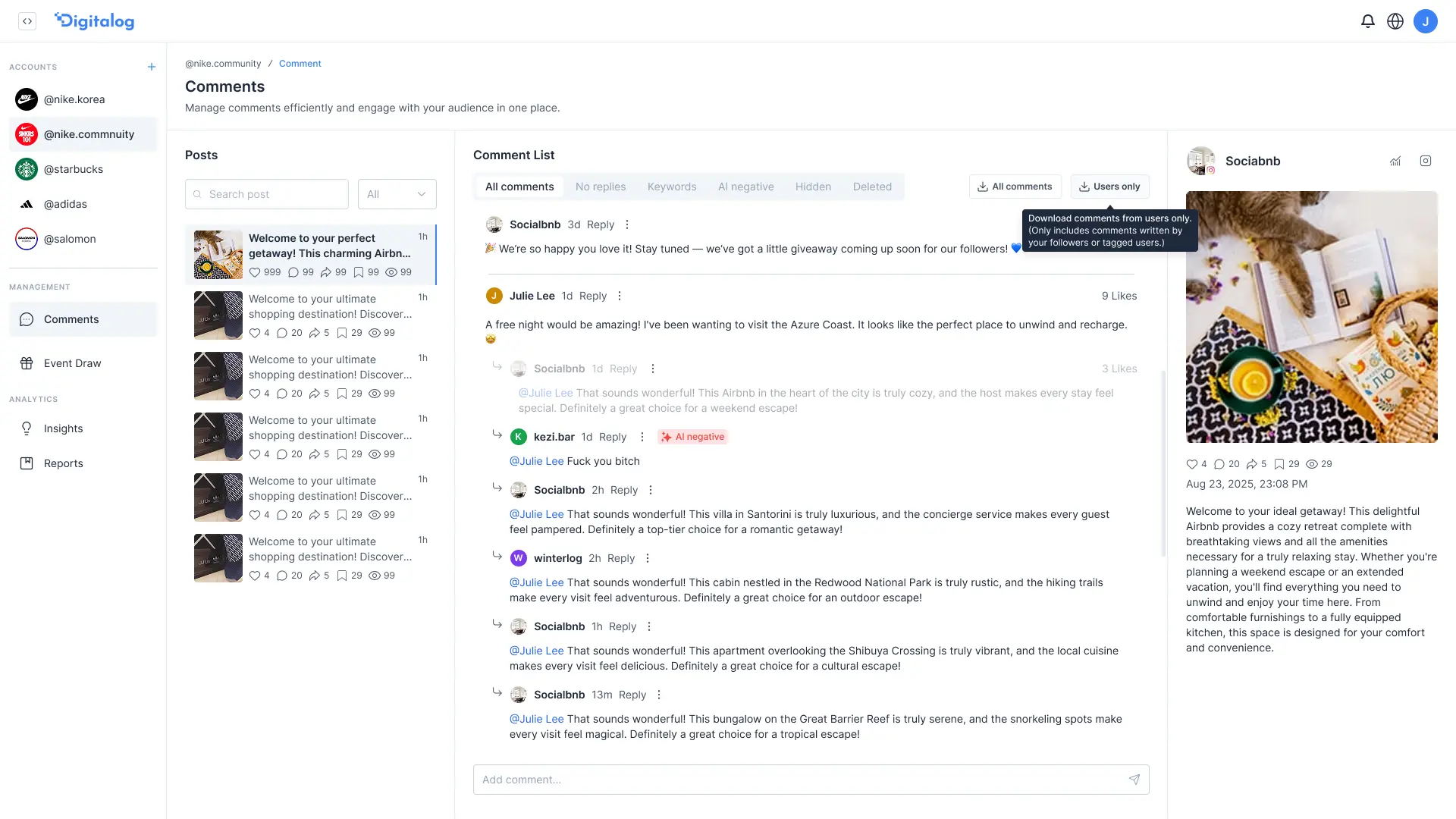Download all comments button
The image size is (1456, 819).
(x=1015, y=187)
